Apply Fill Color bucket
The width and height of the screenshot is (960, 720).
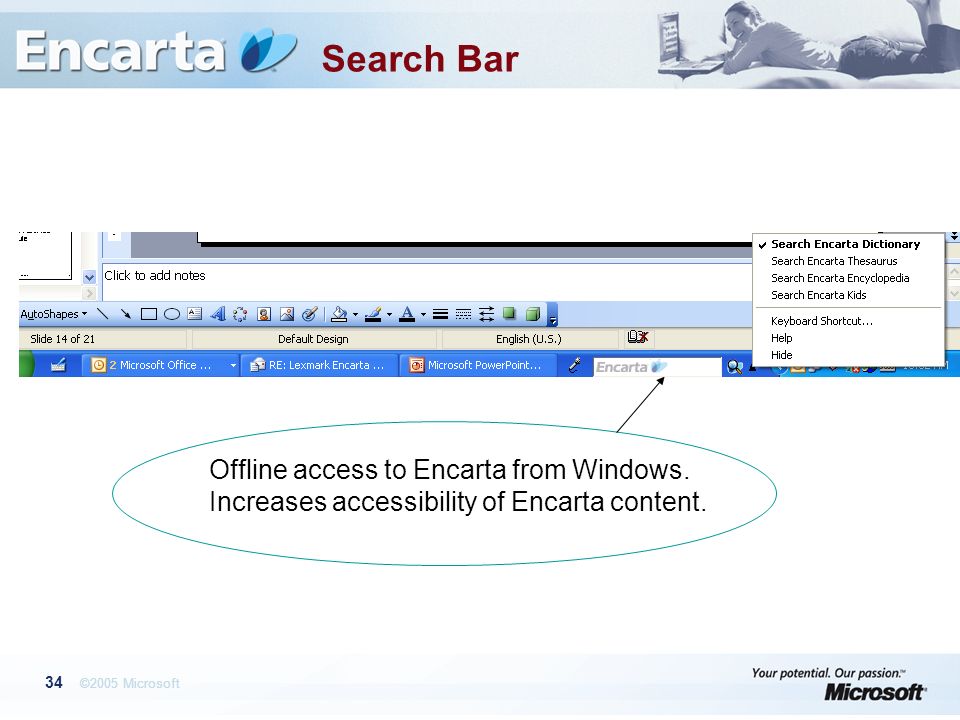click(339, 314)
